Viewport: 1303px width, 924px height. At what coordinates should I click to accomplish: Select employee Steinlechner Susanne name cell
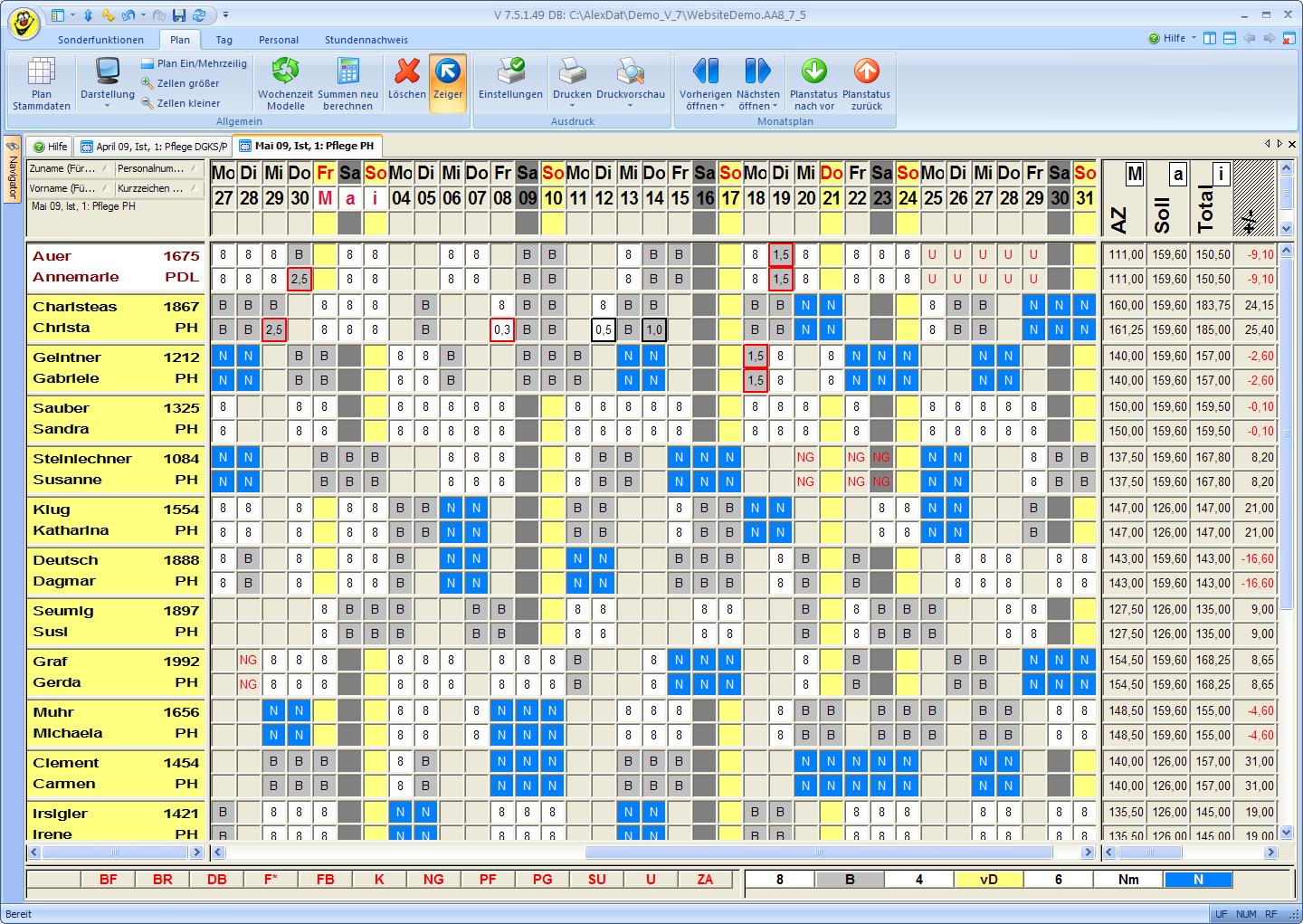pos(116,469)
